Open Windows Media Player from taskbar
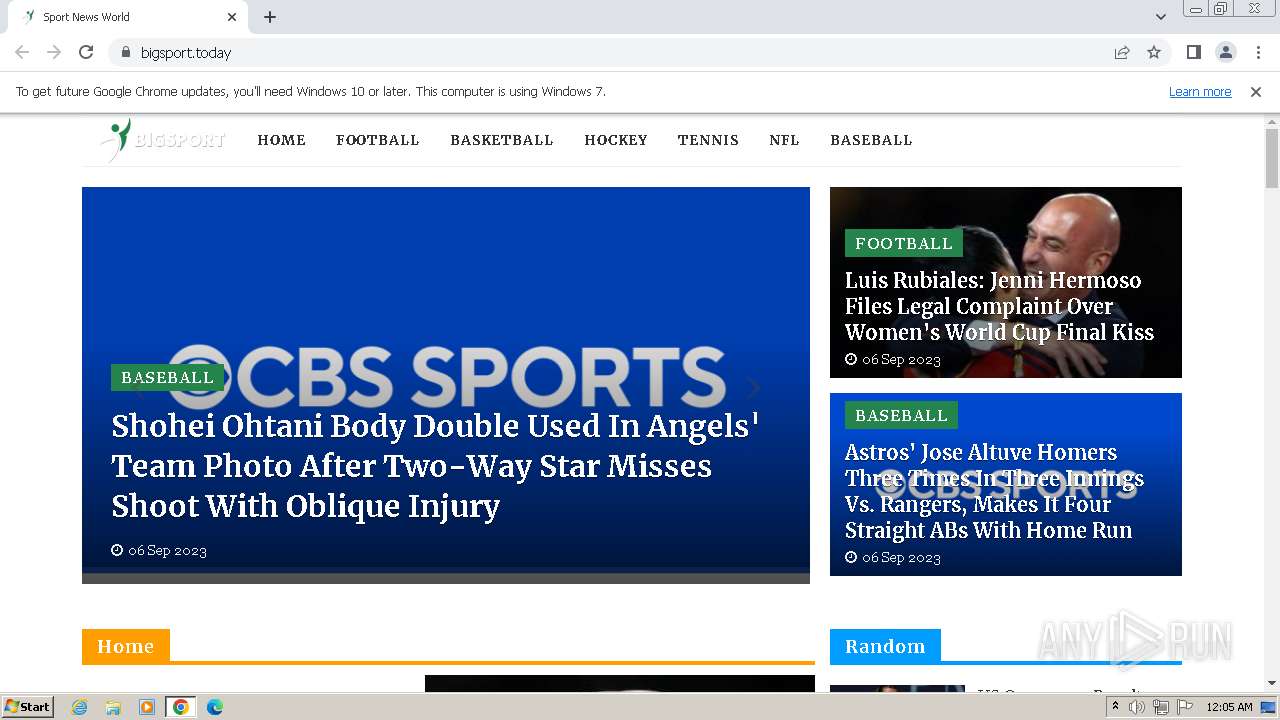The image size is (1280, 720). point(147,707)
